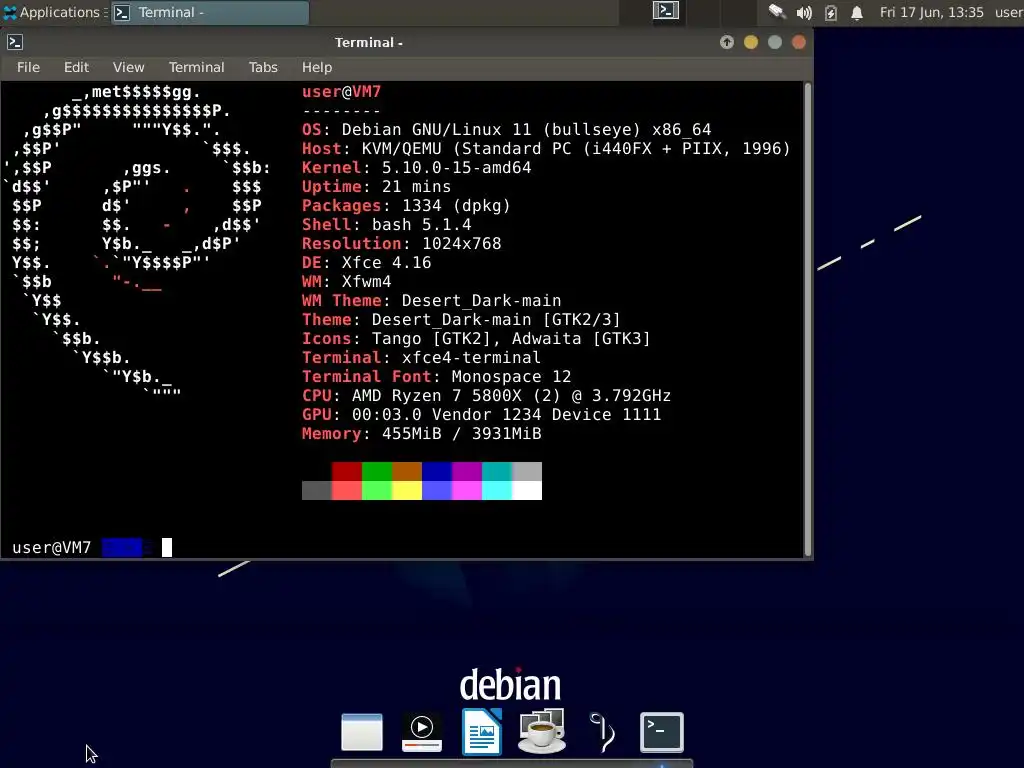Click the terminal prompt input cursor
The width and height of the screenshot is (1024, 768).
tap(167, 547)
